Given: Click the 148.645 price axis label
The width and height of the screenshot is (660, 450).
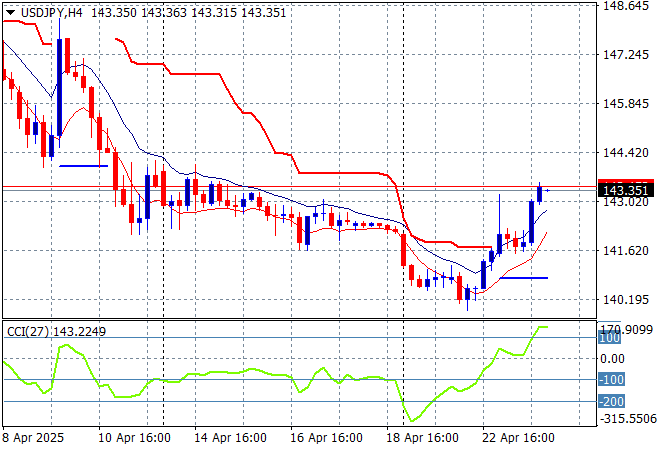Looking at the screenshot, I should point(626,6).
